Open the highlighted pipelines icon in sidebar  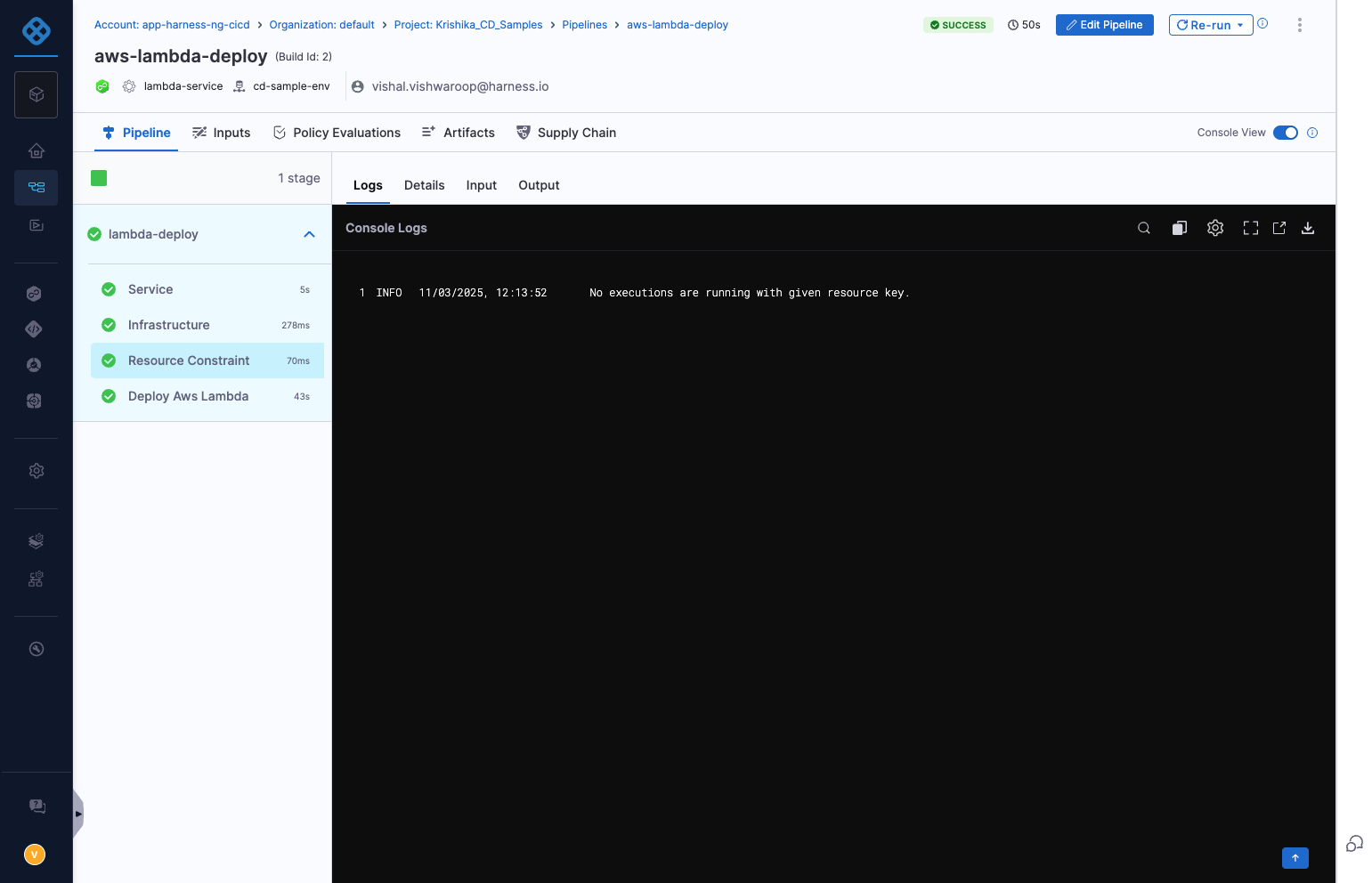pos(37,187)
